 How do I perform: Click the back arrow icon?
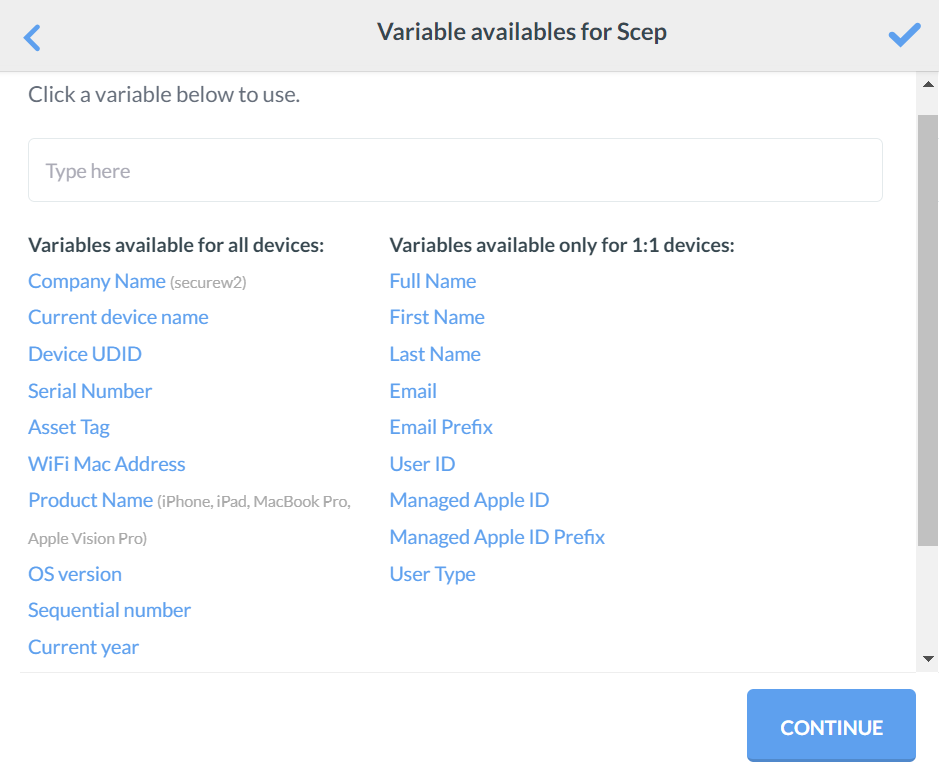tap(33, 38)
